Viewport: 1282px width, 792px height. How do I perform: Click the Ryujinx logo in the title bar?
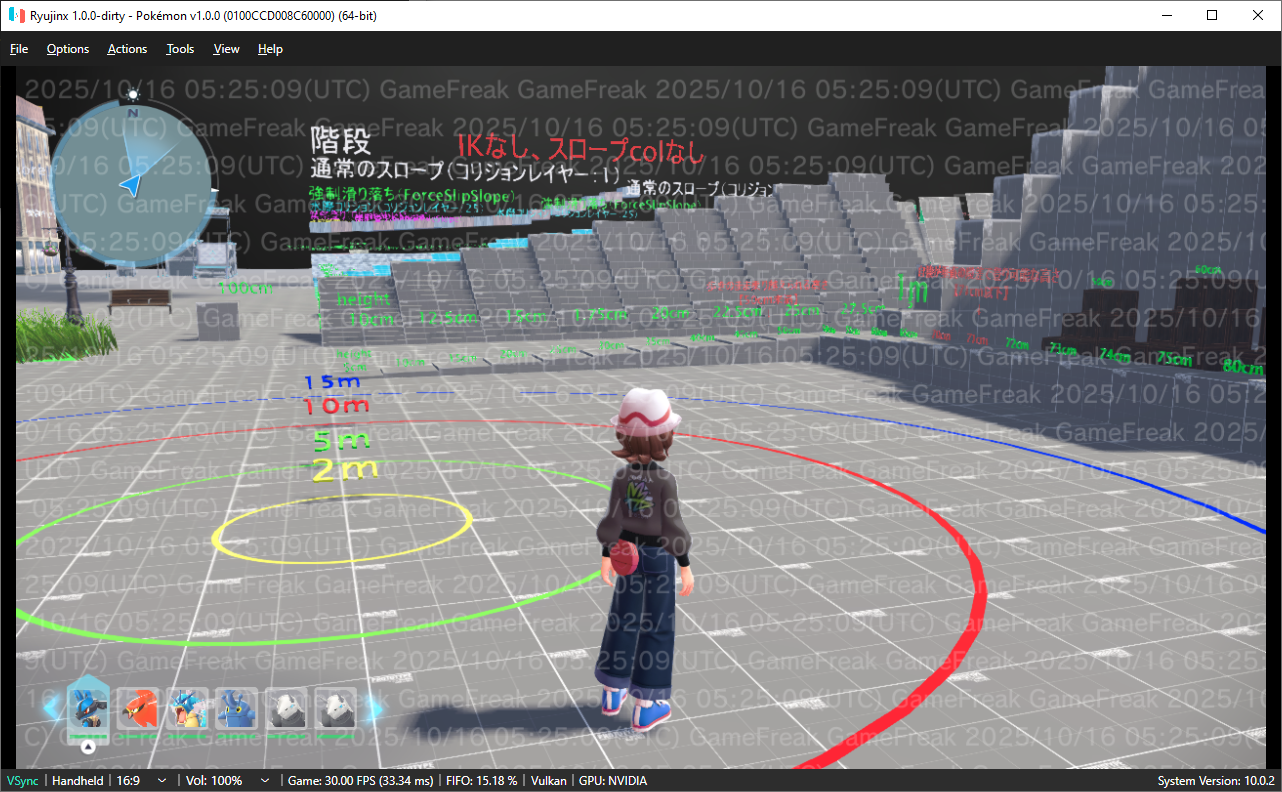[x=17, y=15]
